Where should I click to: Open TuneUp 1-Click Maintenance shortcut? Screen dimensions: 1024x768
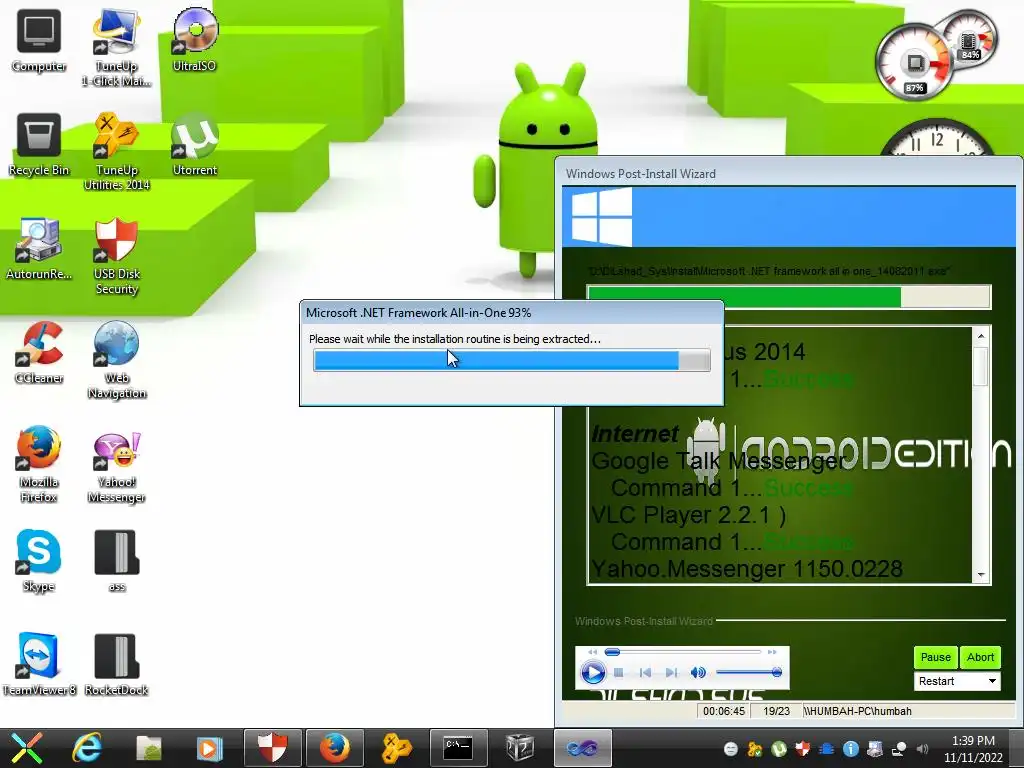[116, 47]
